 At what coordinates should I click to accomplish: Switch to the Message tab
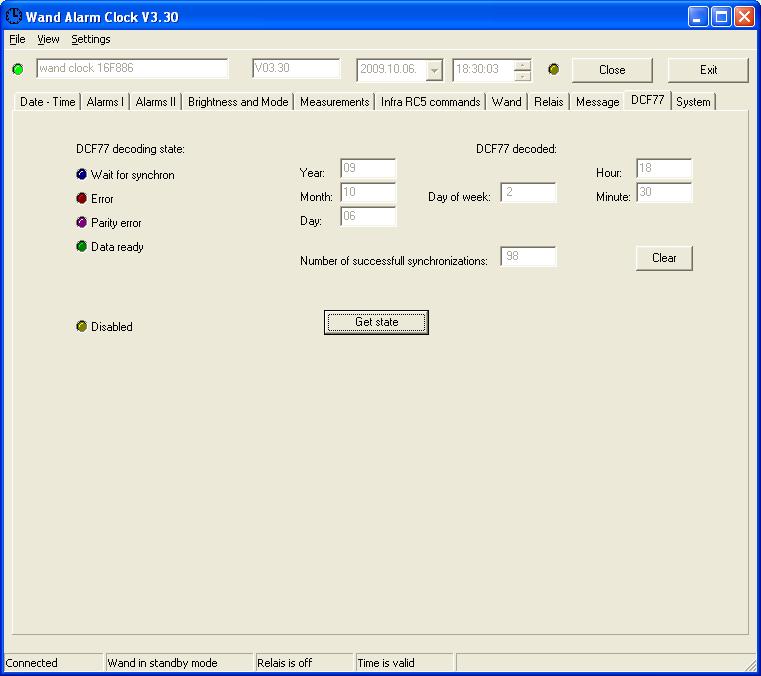tap(597, 102)
